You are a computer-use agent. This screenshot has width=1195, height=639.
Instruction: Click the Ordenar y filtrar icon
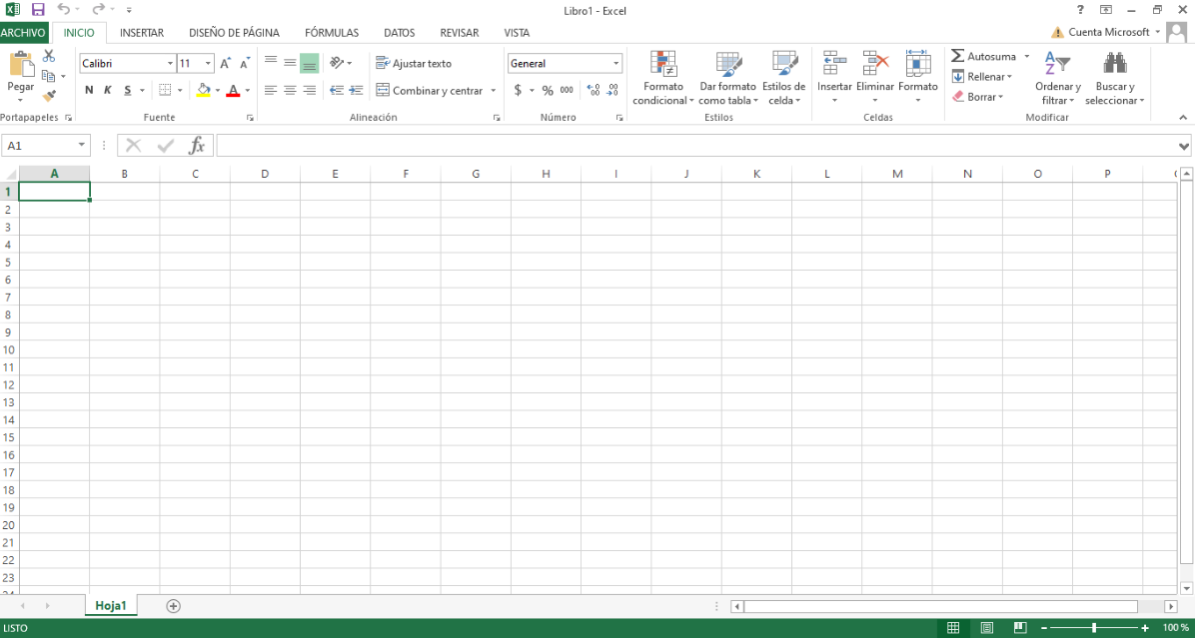tap(1057, 65)
